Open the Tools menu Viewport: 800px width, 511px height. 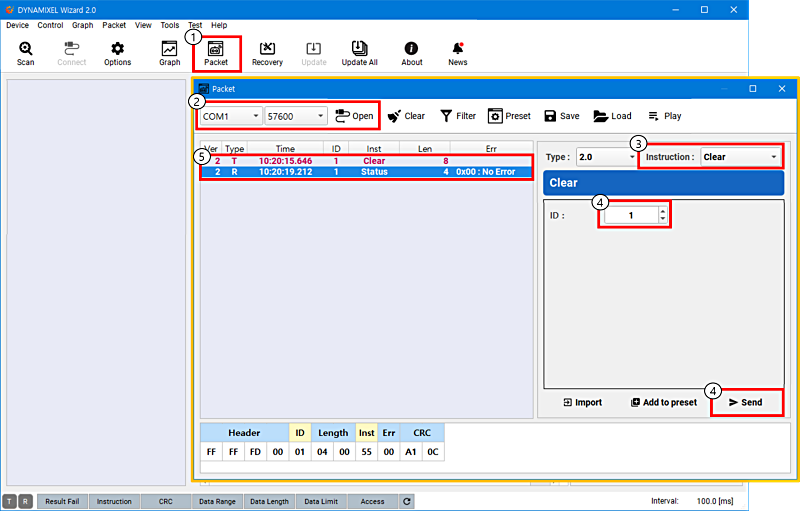pyautogui.click(x=169, y=25)
